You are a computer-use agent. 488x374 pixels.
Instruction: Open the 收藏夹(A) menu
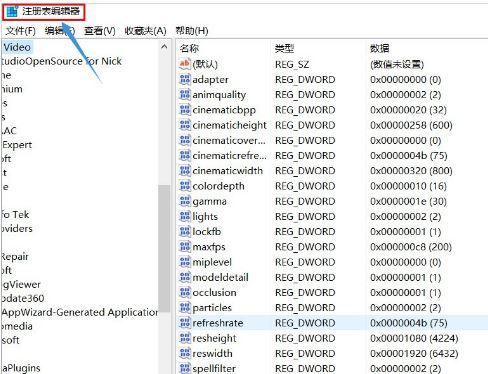(x=145, y=31)
